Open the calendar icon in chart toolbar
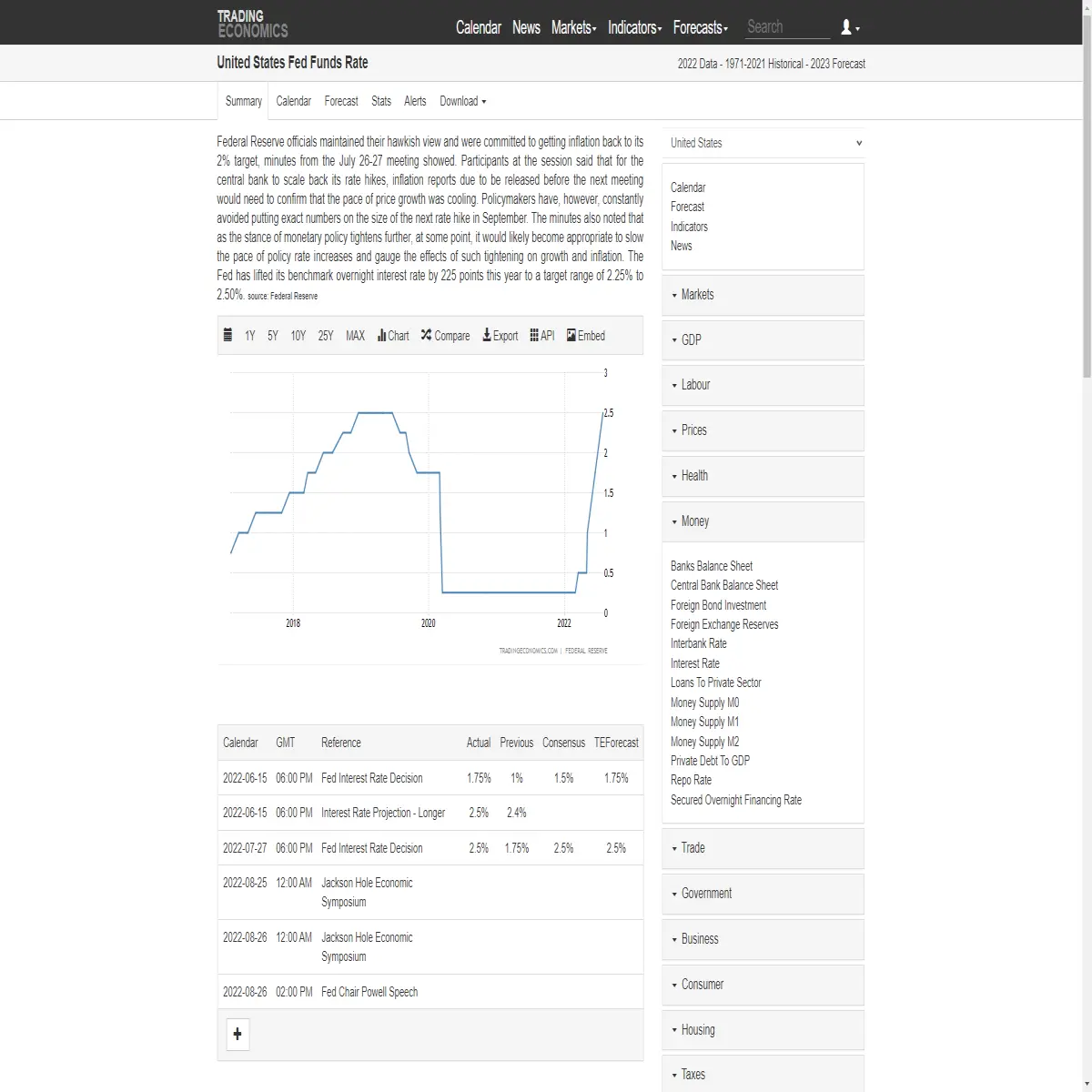 [227, 335]
